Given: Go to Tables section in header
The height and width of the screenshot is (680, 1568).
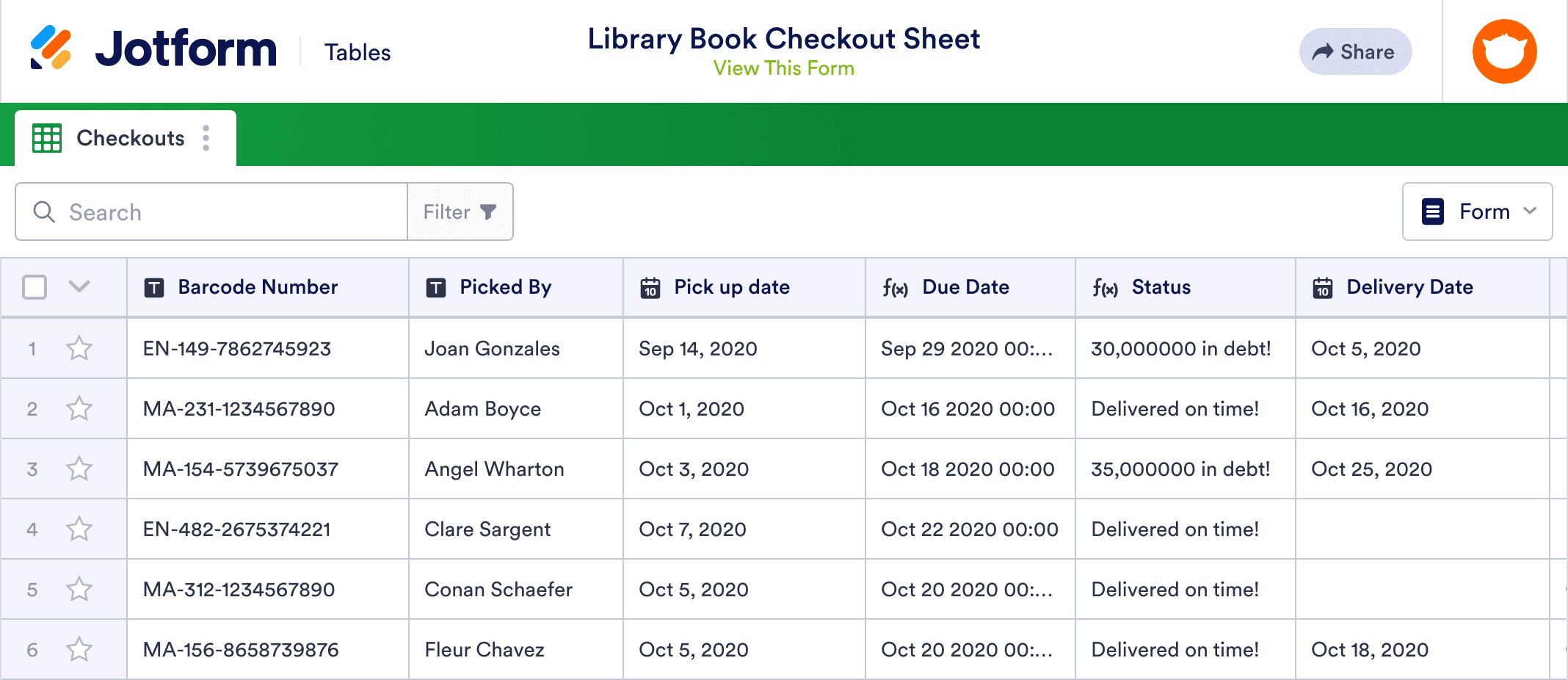Looking at the screenshot, I should 357,52.
